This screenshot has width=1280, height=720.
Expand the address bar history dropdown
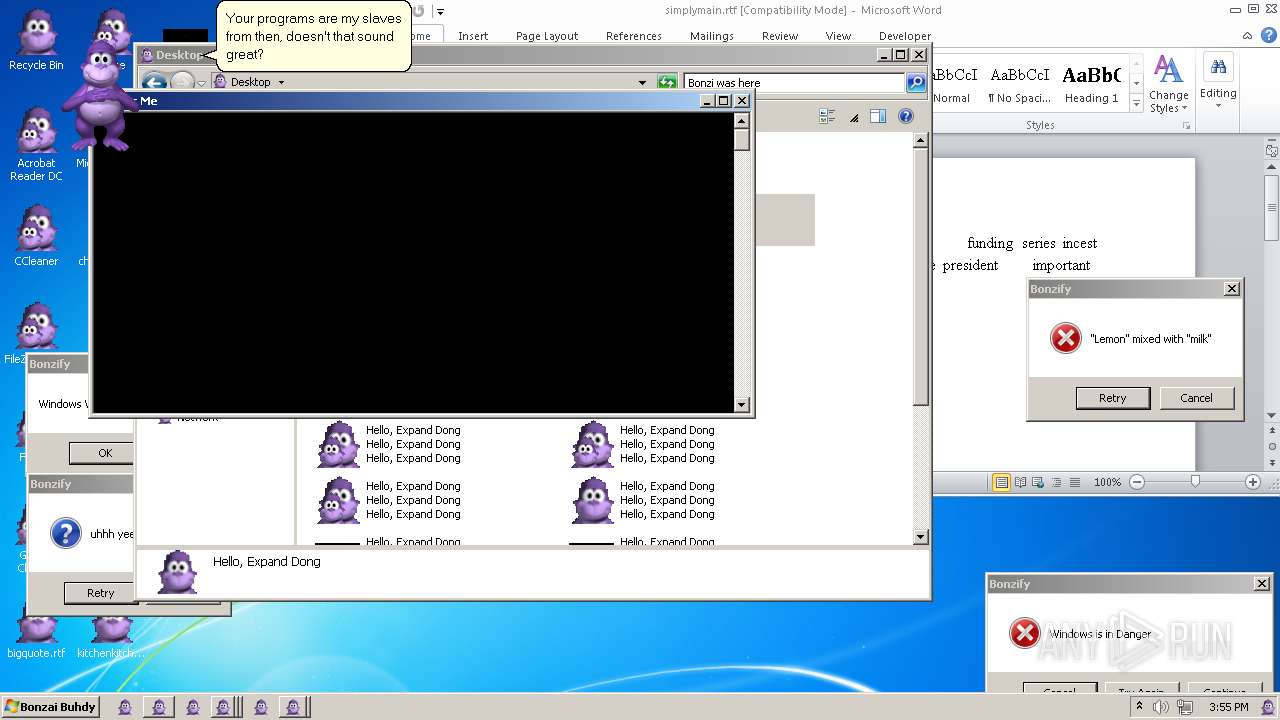[x=642, y=83]
